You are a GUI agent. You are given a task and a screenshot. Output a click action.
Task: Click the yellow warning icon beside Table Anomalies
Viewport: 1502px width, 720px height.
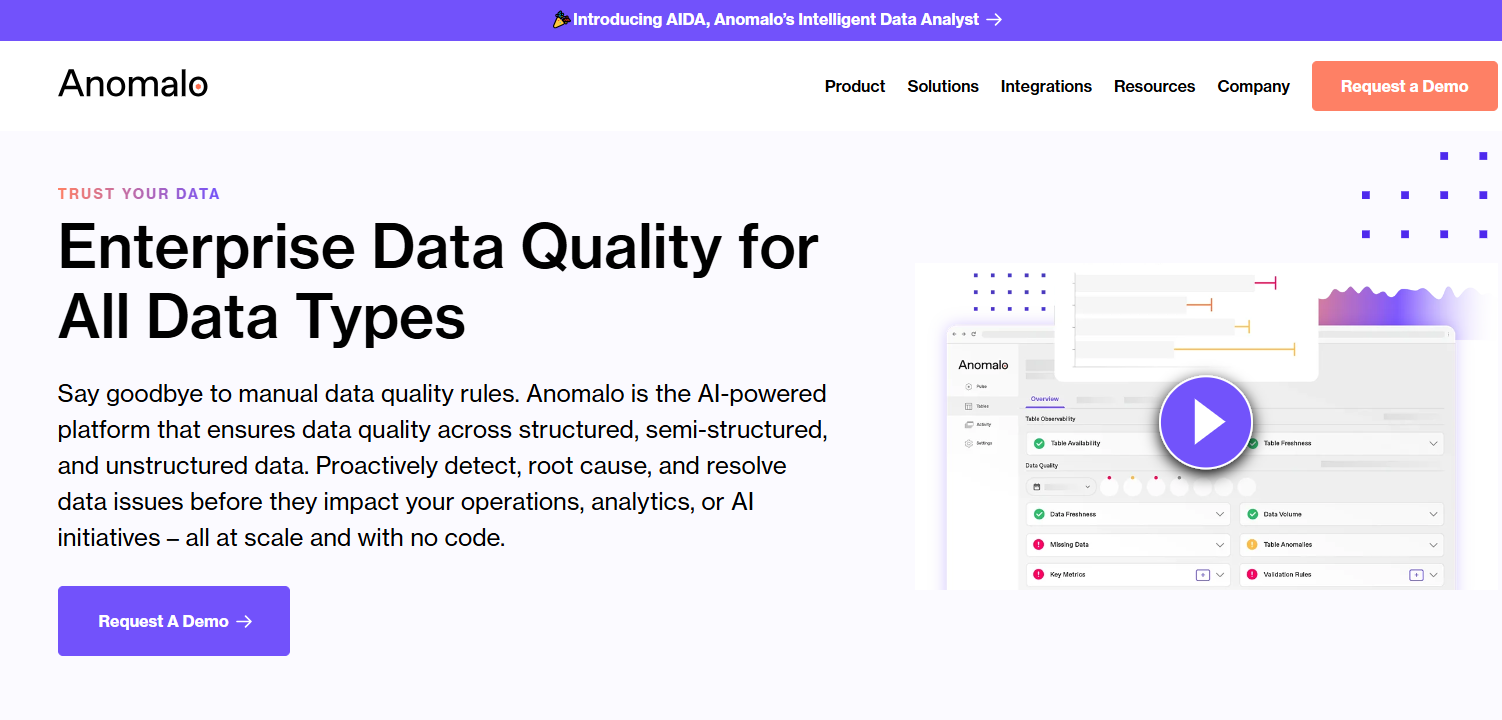click(x=1252, y=545)
